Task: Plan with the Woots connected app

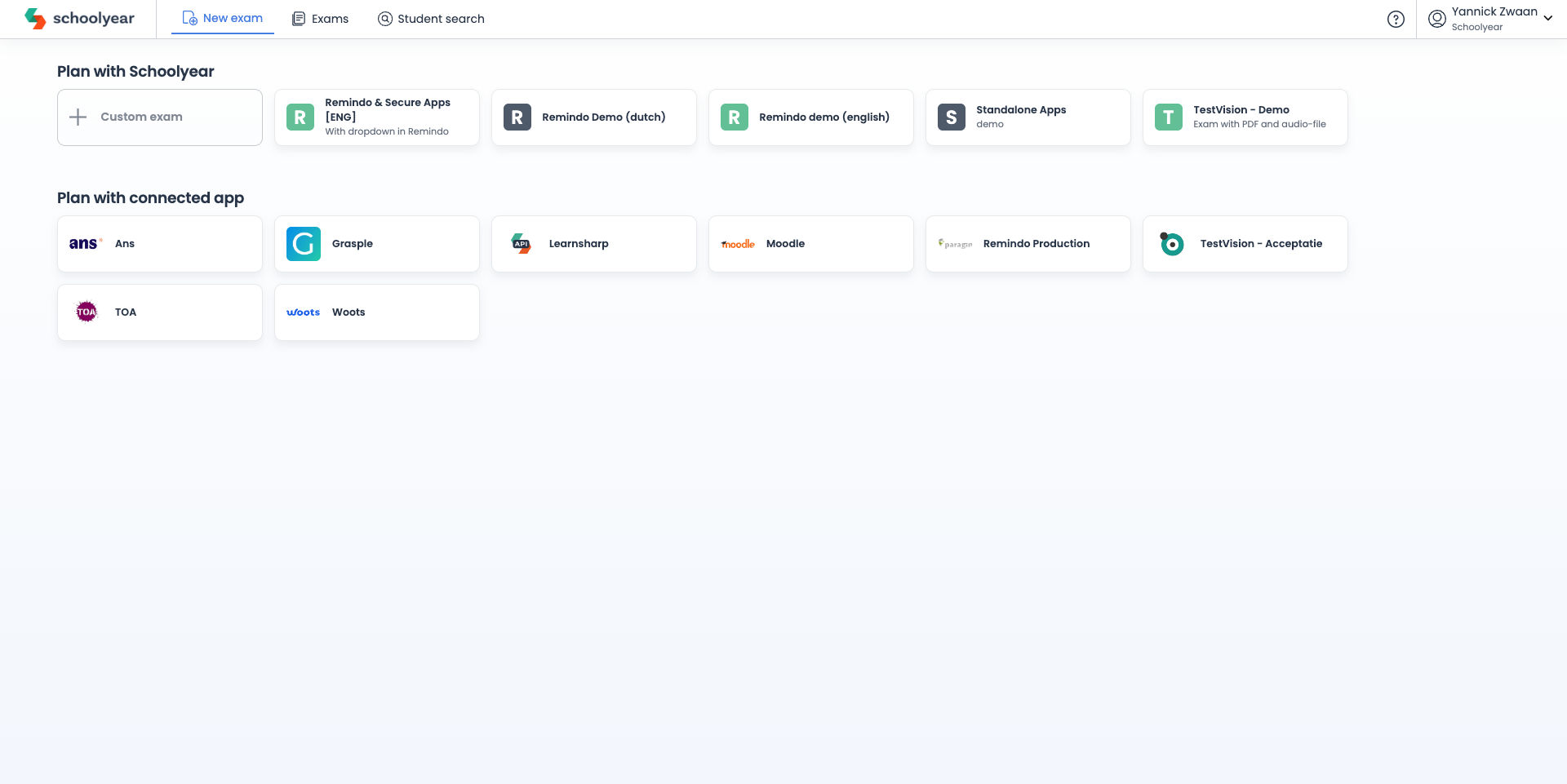Action: point(377,312)
